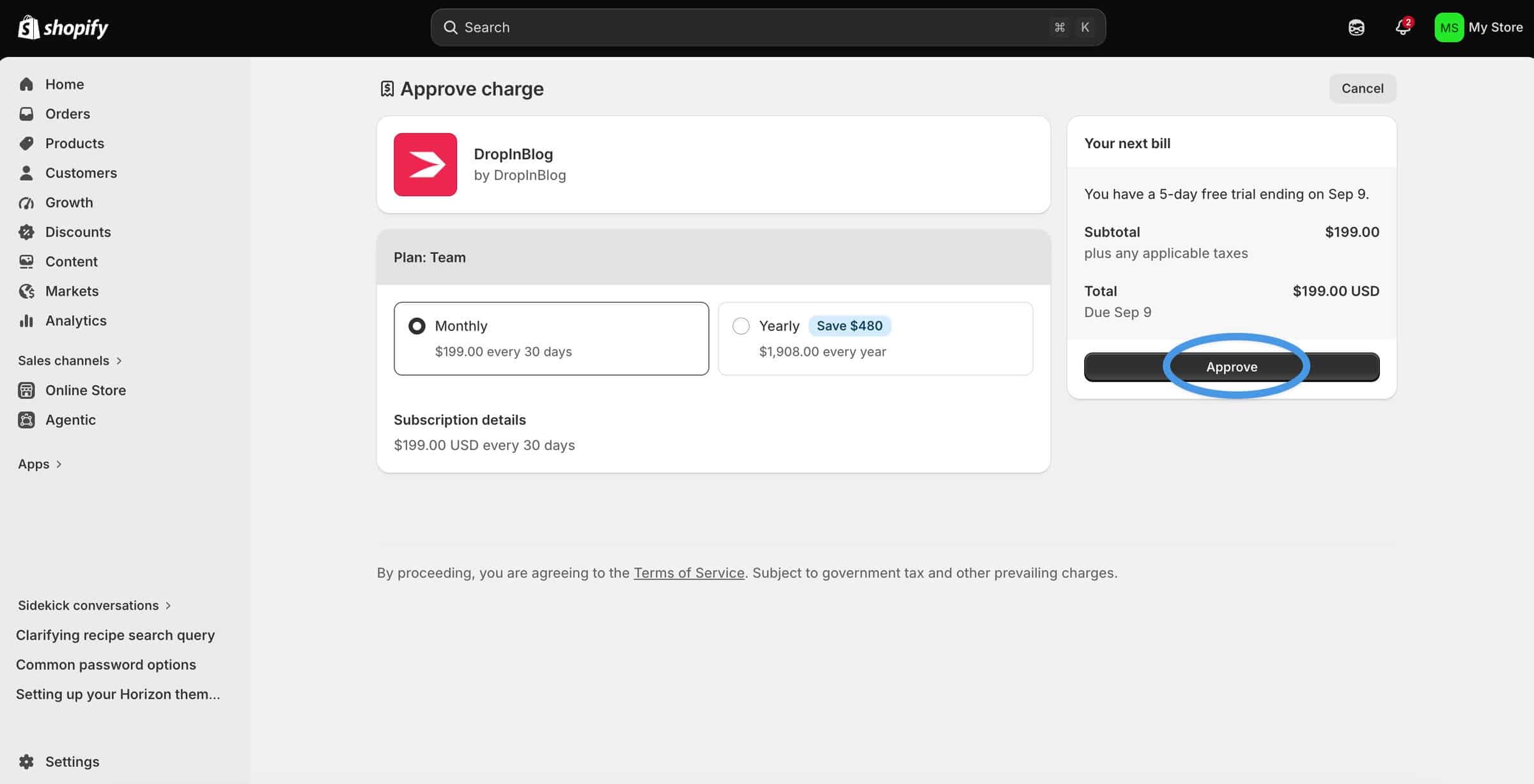Click the Discounts badge icon

coord(26,232)
